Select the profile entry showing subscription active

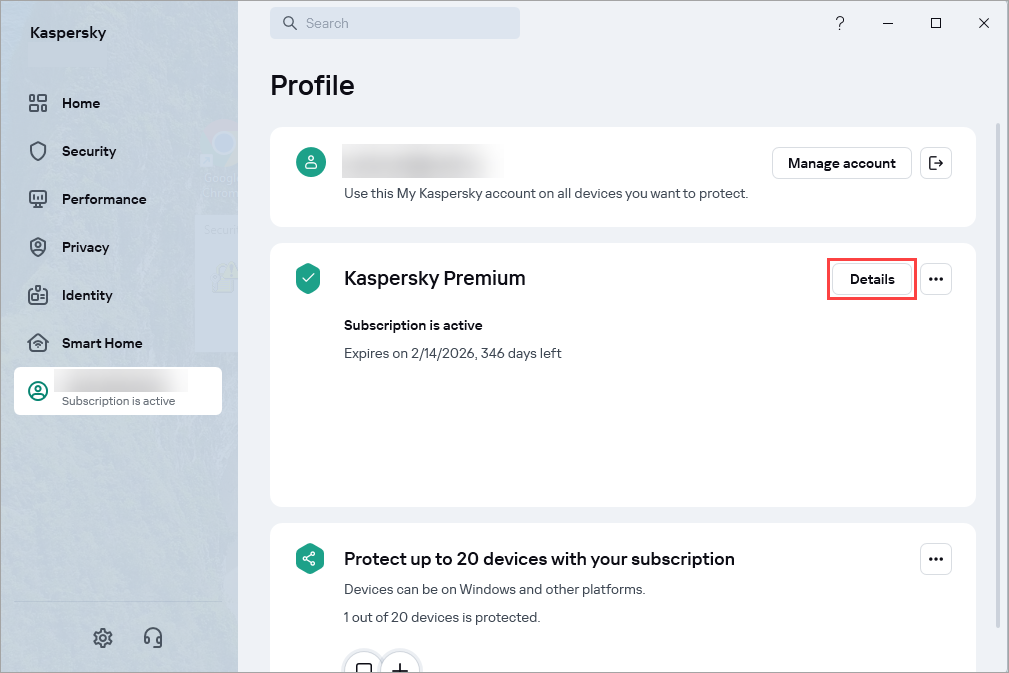[117, 390]
